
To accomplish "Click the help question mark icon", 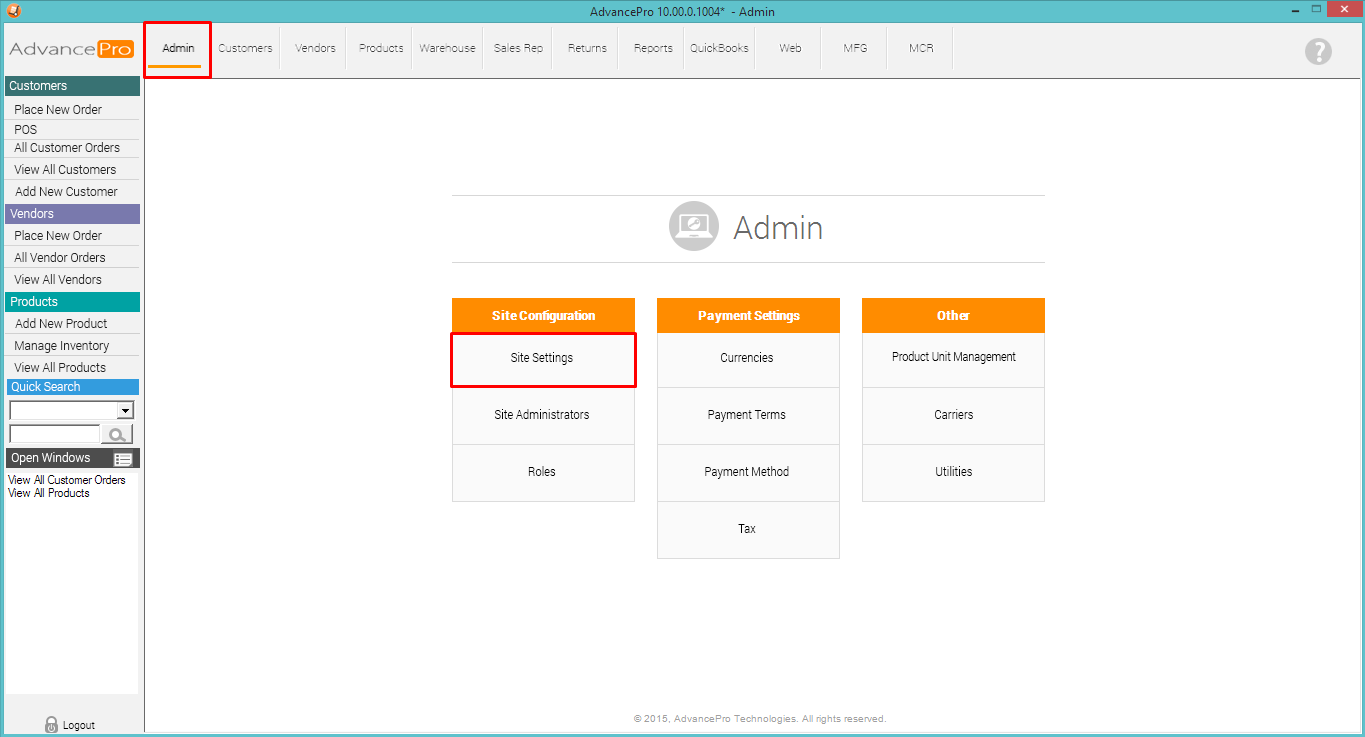I will pos(1318,51).
